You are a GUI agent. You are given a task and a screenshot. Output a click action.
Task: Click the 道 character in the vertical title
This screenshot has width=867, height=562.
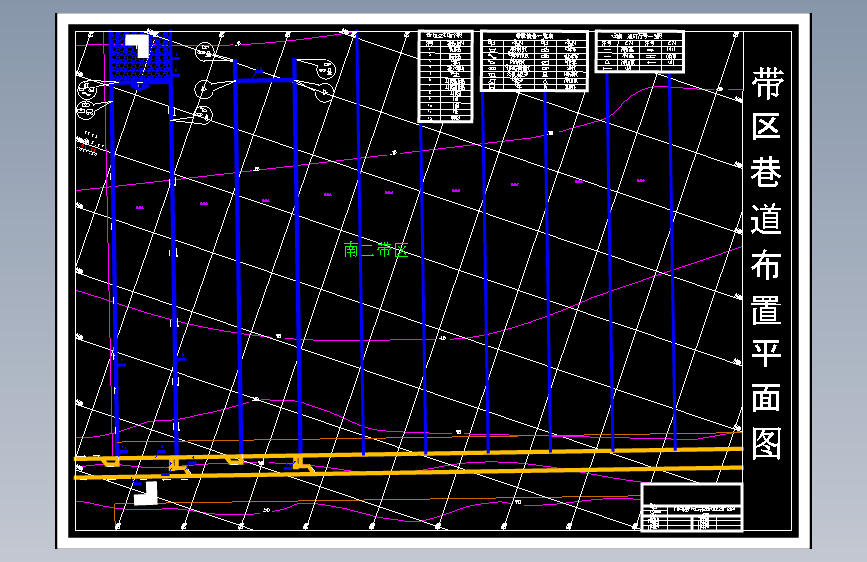point(766,218)
